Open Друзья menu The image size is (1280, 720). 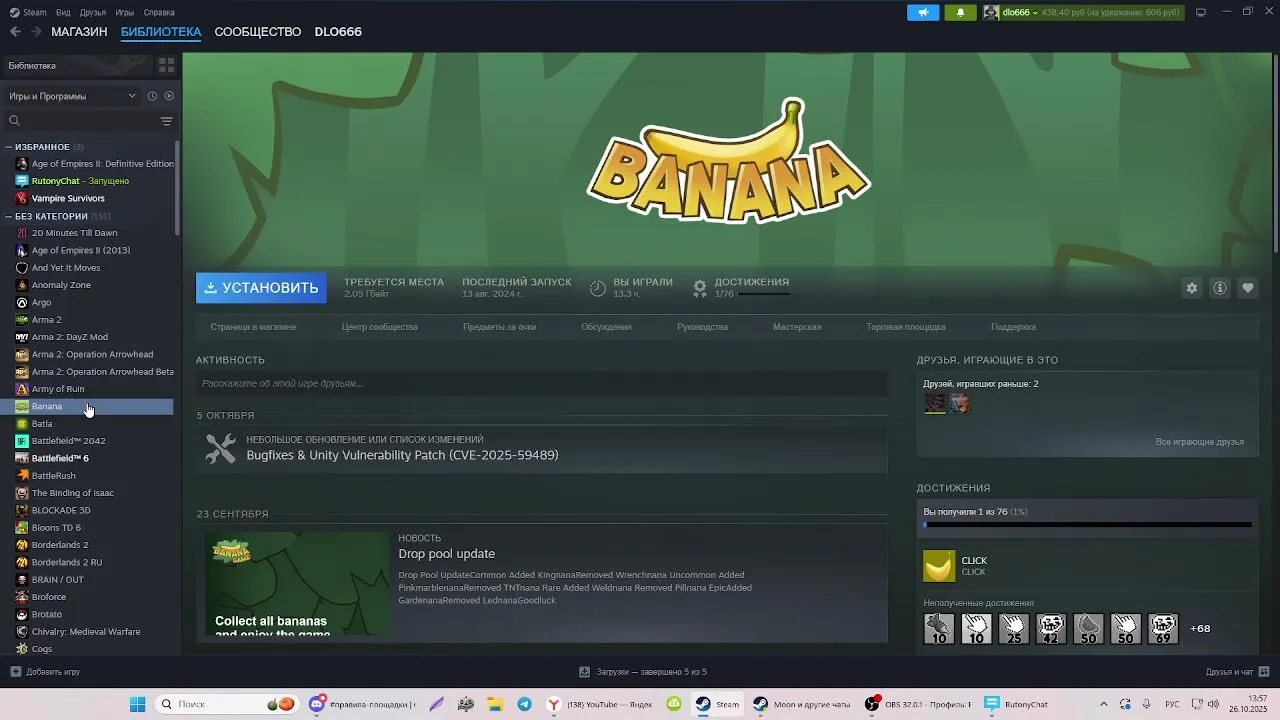coord(93,12)
